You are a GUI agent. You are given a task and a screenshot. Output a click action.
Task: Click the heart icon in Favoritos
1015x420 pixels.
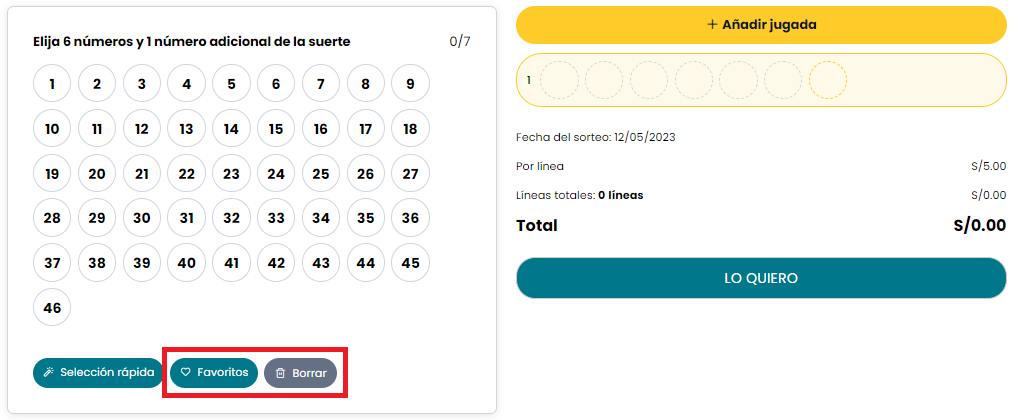pos(185,373)
